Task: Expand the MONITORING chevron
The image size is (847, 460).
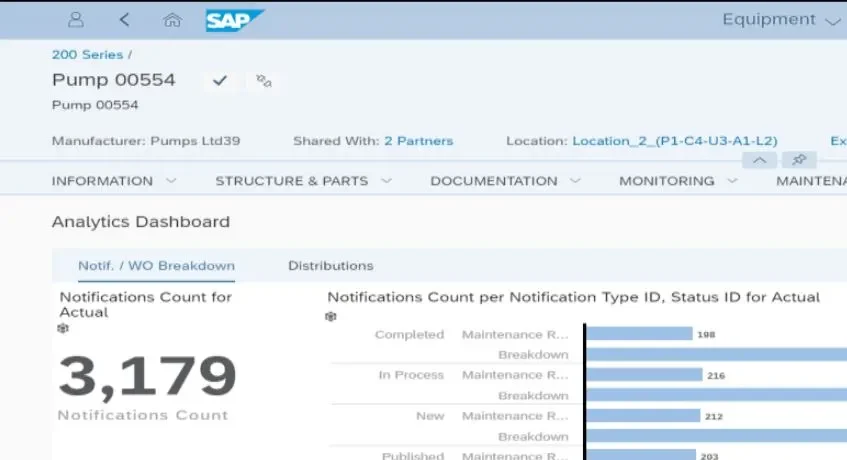Action: click(732, 180)
